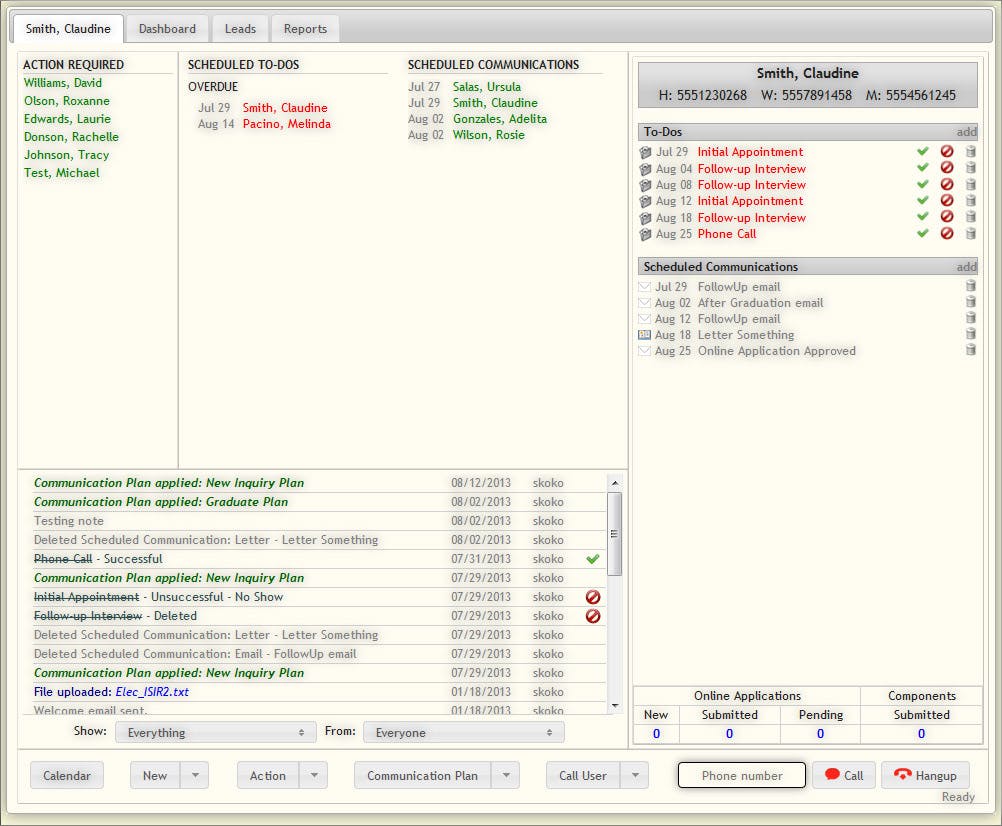Delete the Aug 18 Follow-up Interview
Screen dimensions: 1002x826
click(x=971, y=217)
